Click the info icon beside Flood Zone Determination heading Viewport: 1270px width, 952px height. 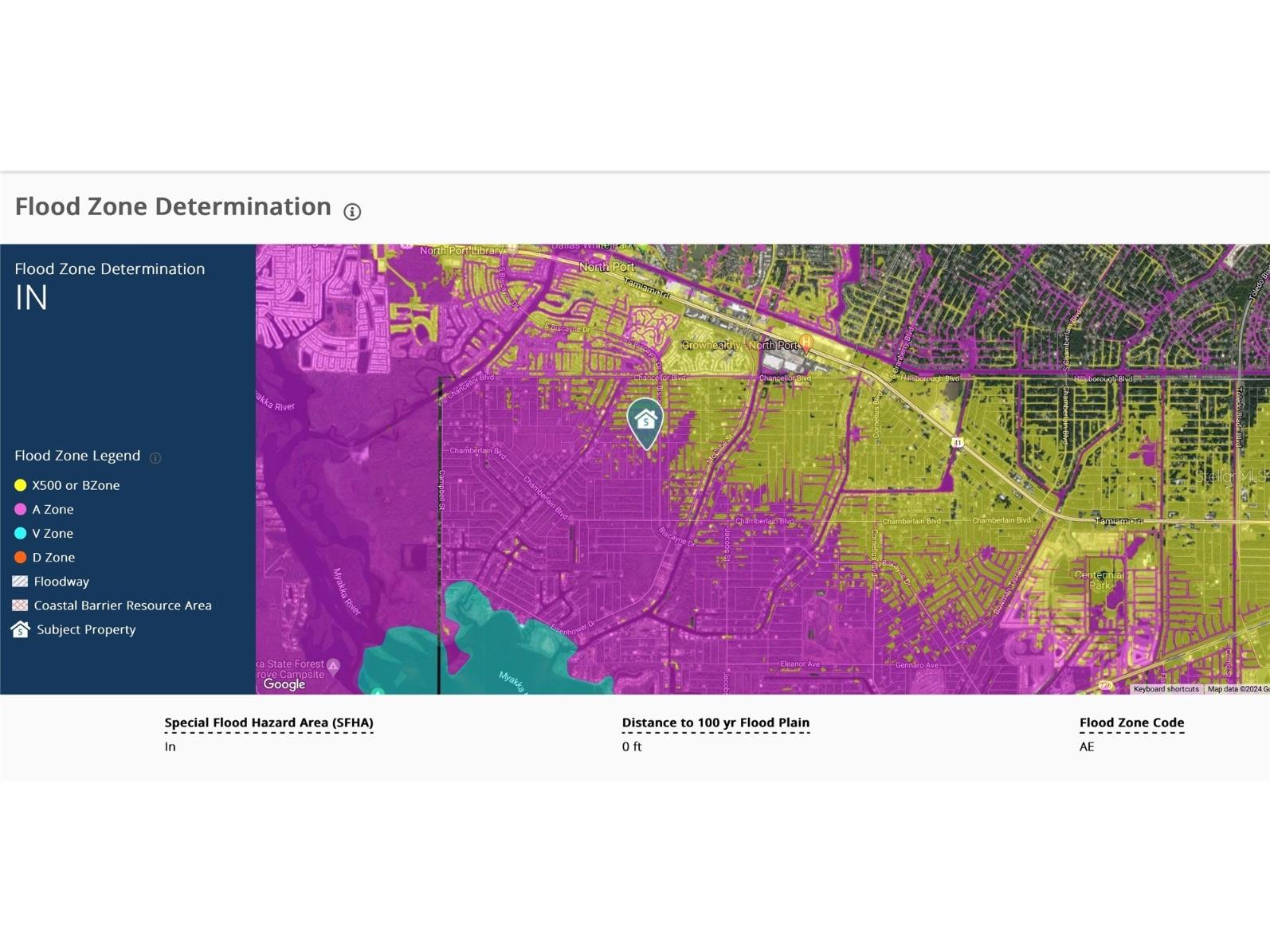[352, 211]
